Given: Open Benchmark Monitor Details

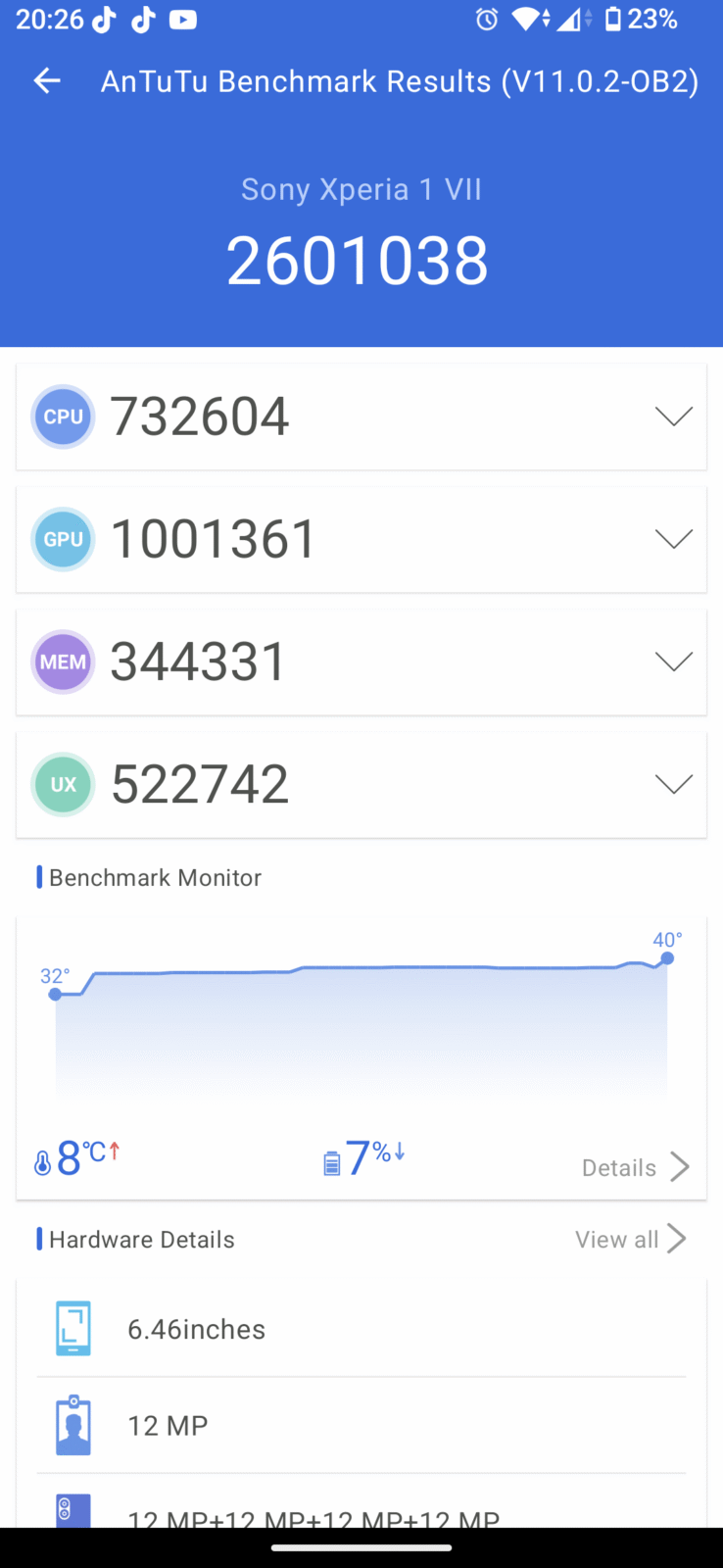Looking at the screenshot, I should coord(635,1167).
